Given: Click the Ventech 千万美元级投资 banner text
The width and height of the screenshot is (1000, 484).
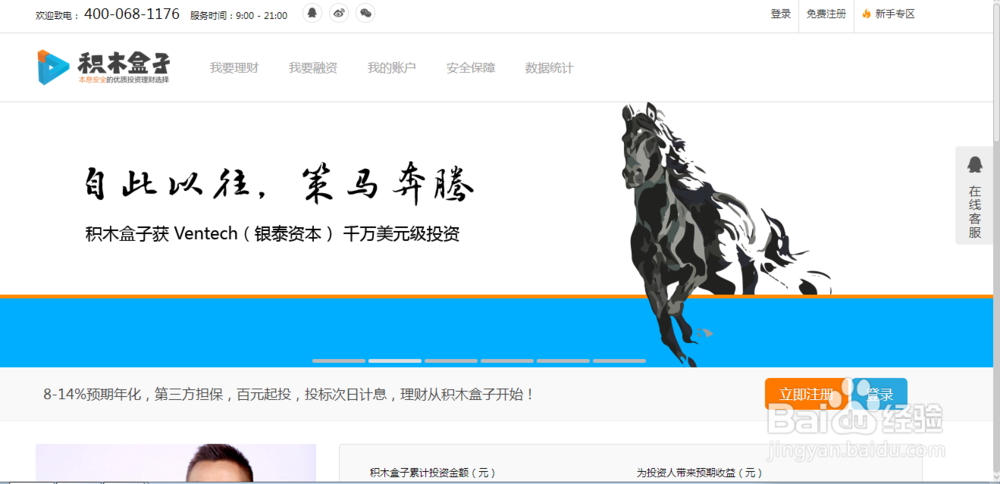Looking at the screenshot, I should pos(272,234).
